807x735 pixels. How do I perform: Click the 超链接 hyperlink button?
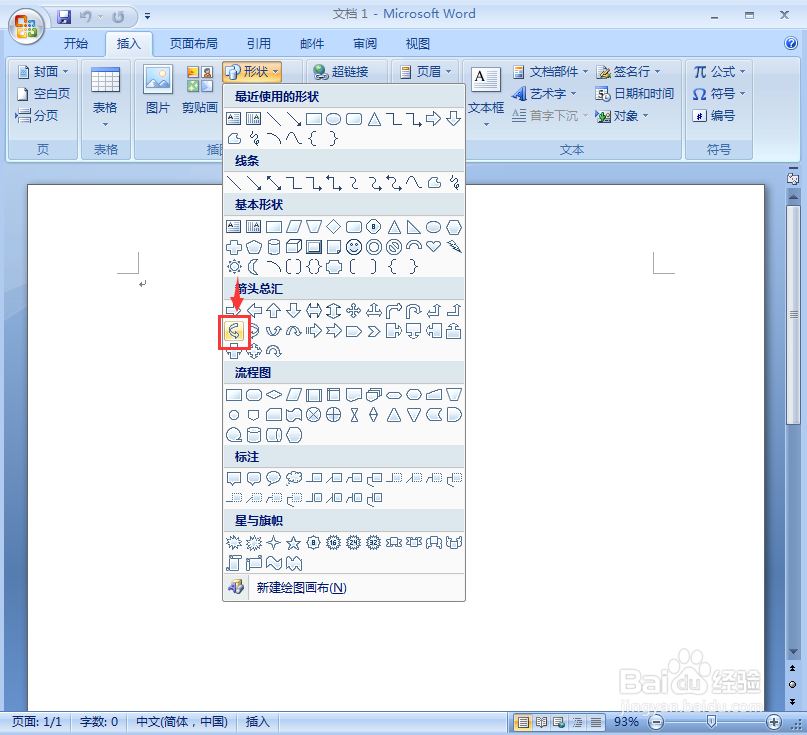pyautogui.click(x=341, y=72)
